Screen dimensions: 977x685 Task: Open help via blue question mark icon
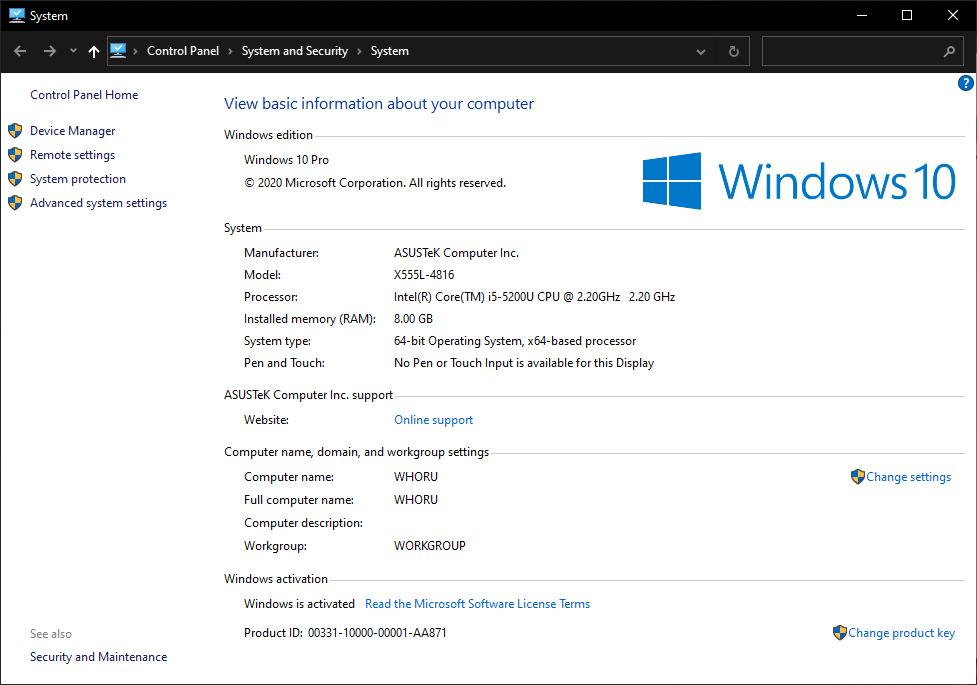coord(966,83)
